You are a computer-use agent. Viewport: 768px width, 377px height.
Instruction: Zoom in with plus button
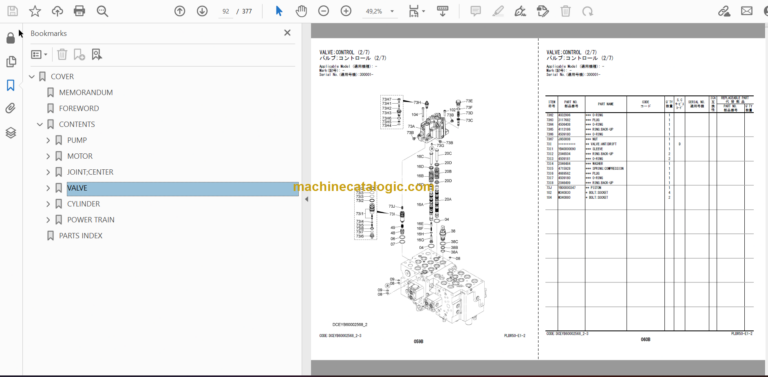(x=346, y=11)
